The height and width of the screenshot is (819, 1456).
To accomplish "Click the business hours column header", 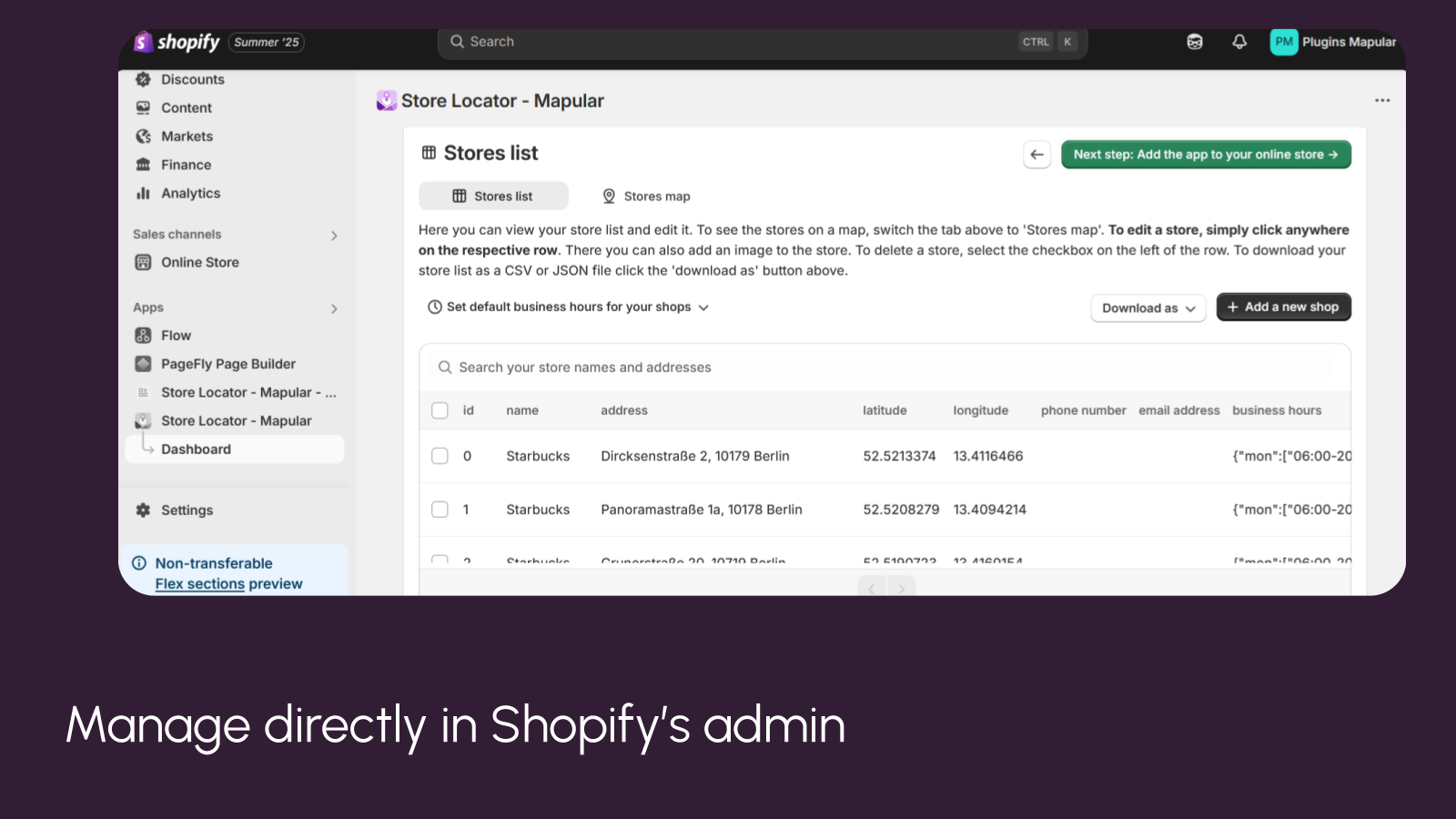I will (1277, 410).
